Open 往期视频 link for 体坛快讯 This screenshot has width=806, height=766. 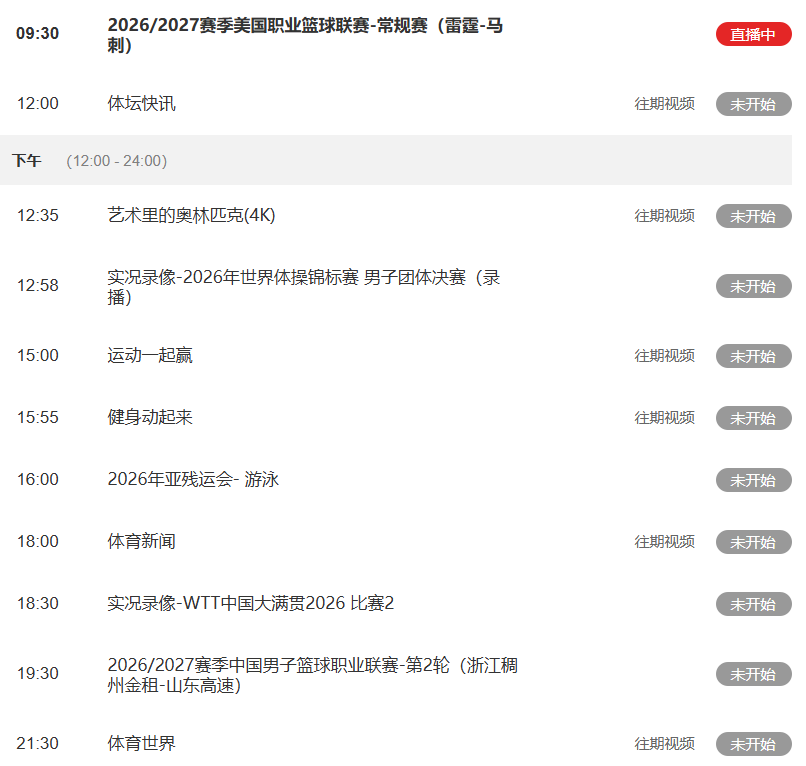pyautogui.click(x=665, y=104)
